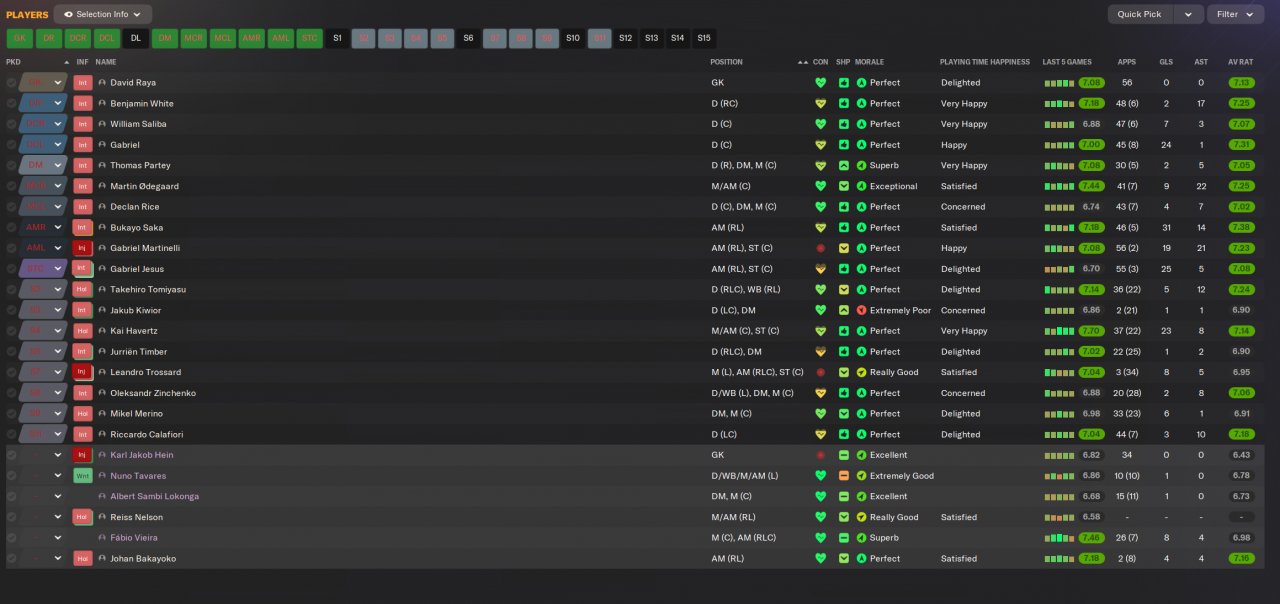The height and width of the screenshot is (604, 1280).
Task: Select the S1 substitute slot
Action: (x=337, y=38)
